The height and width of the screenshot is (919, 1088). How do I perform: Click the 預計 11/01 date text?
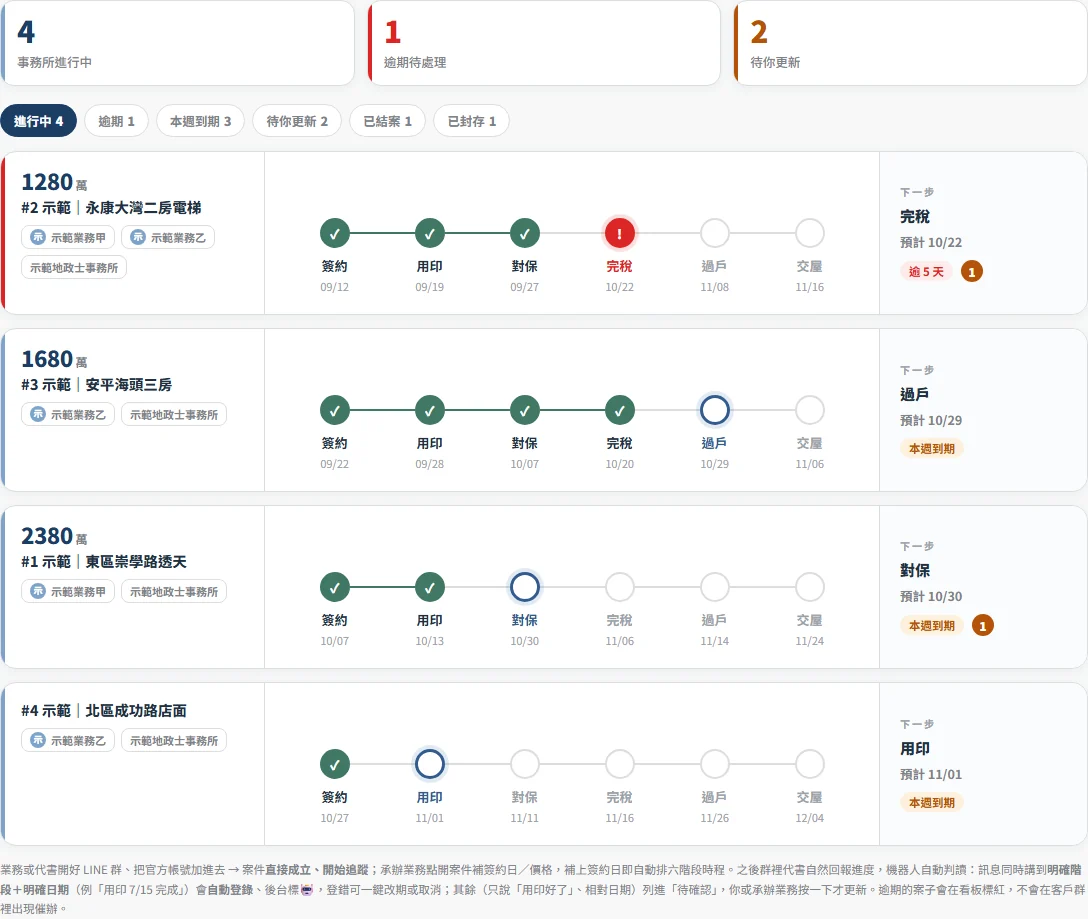(931, 775)
